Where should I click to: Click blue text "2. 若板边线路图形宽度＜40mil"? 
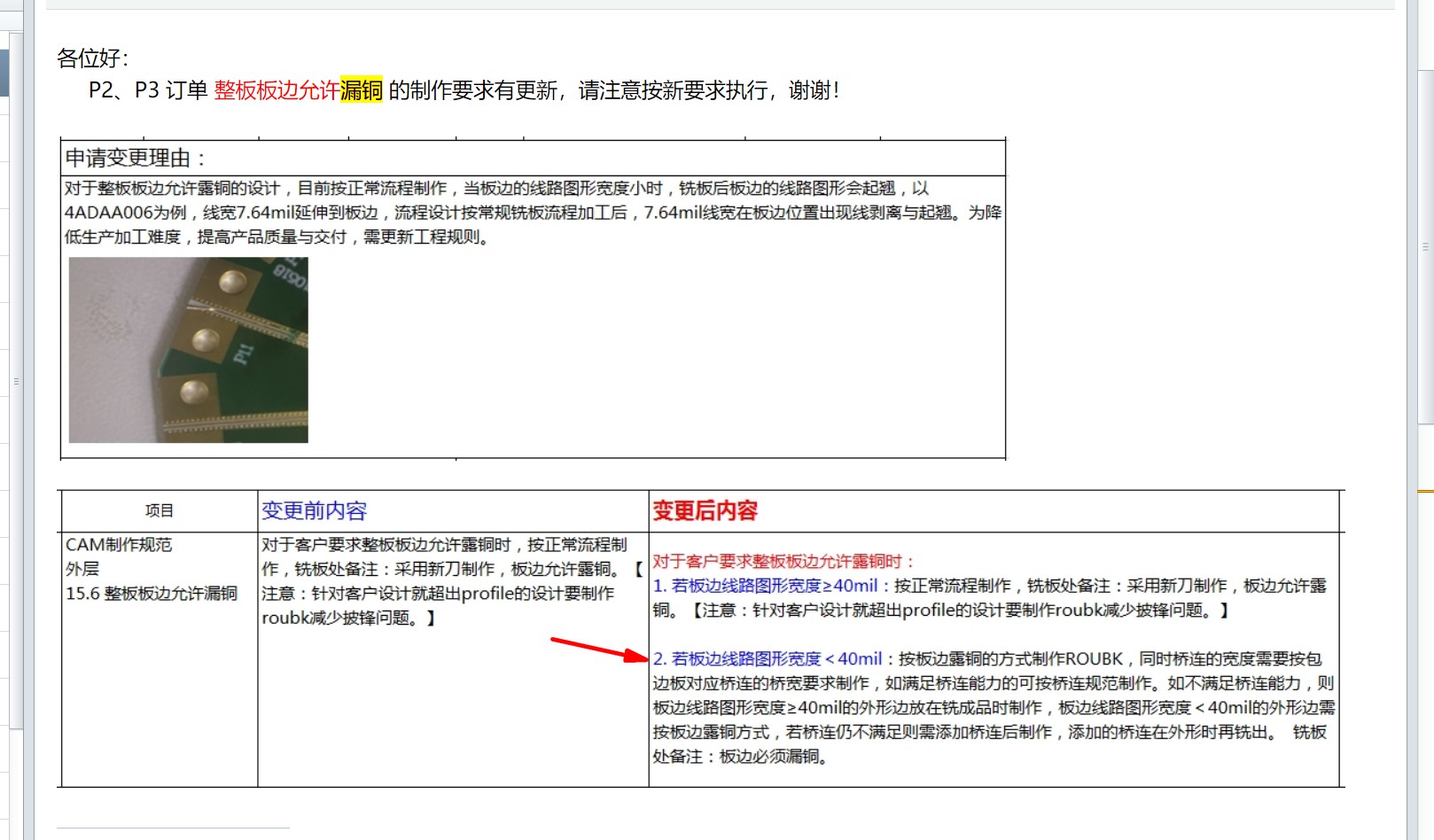pyautogui.click(x=768, y=659)
